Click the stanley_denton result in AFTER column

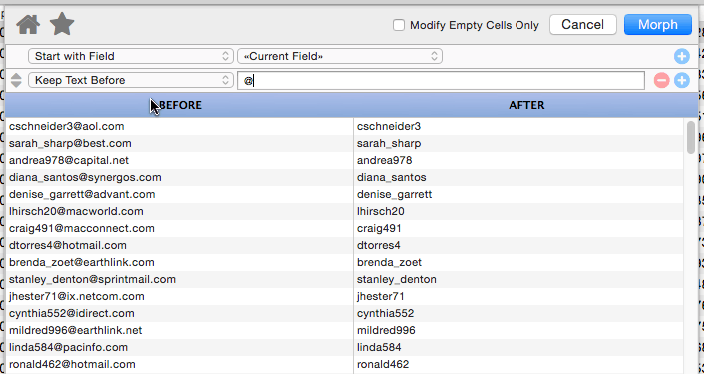396,279
